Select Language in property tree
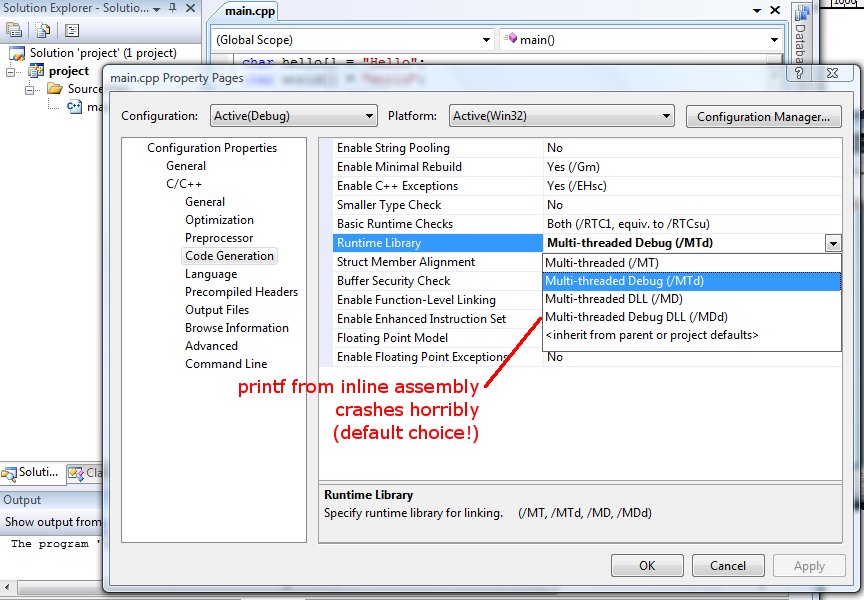The height and width of the screenshot is (600, 864). (x=211, y=274)
